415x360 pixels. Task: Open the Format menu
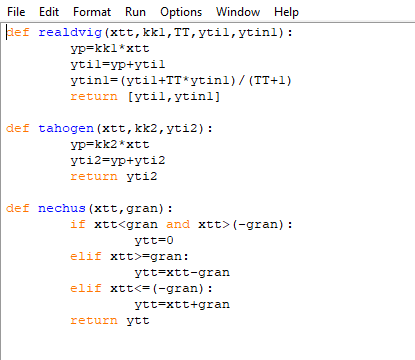[92, 12]
